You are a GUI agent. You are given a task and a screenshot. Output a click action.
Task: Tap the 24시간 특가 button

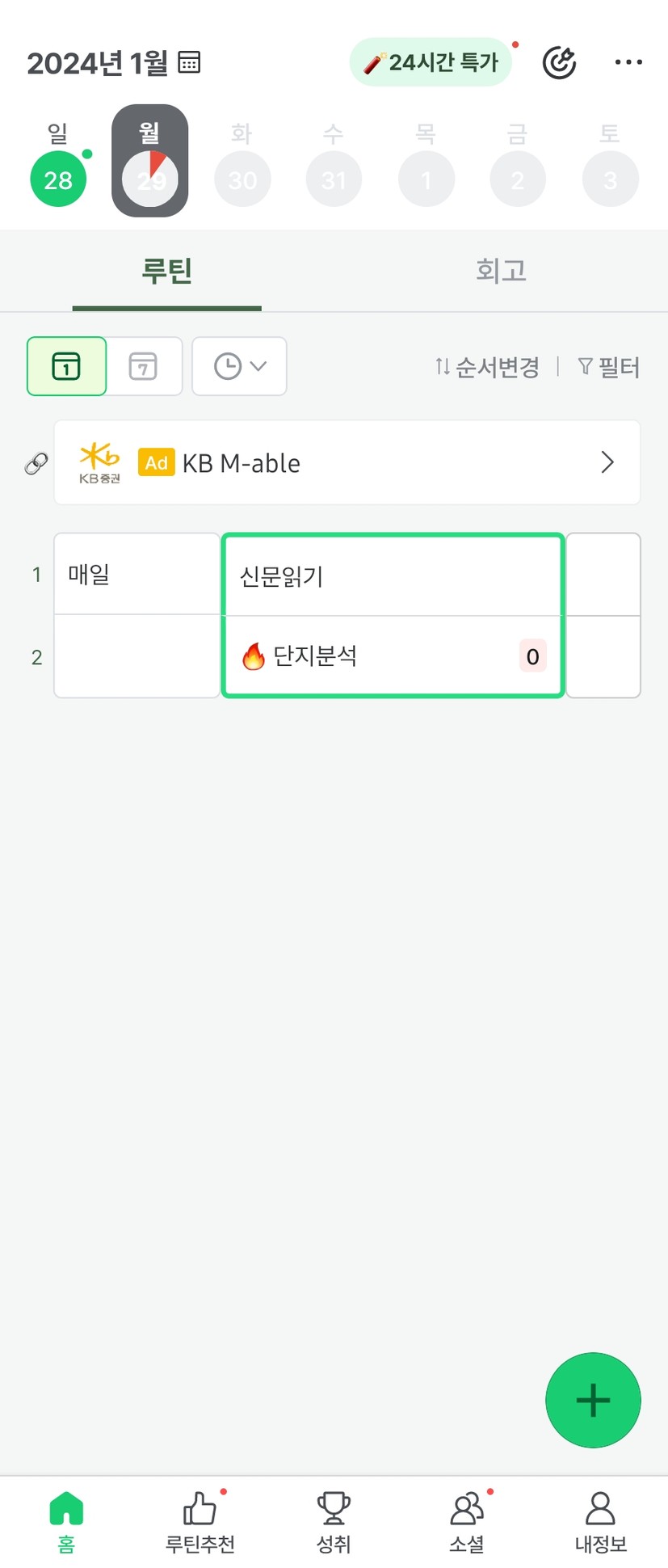pyautogui.click(x=431, y=62)
